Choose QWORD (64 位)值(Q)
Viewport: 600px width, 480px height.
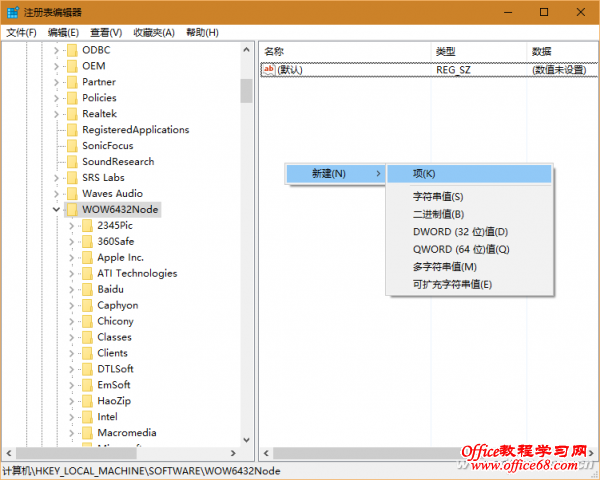tap(470, 250)
